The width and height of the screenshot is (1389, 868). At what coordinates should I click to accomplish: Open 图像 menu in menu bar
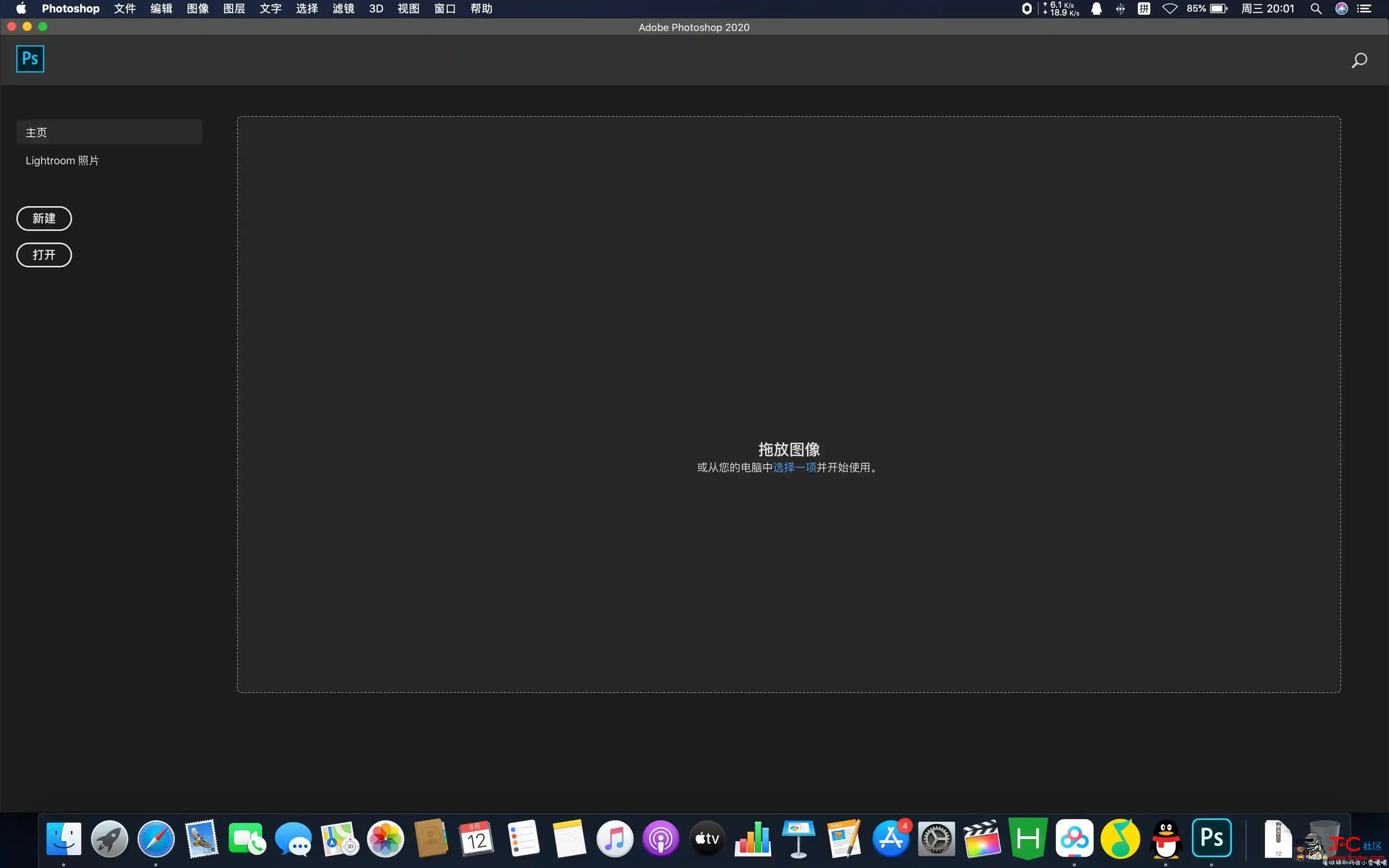[x=197, y=9]
